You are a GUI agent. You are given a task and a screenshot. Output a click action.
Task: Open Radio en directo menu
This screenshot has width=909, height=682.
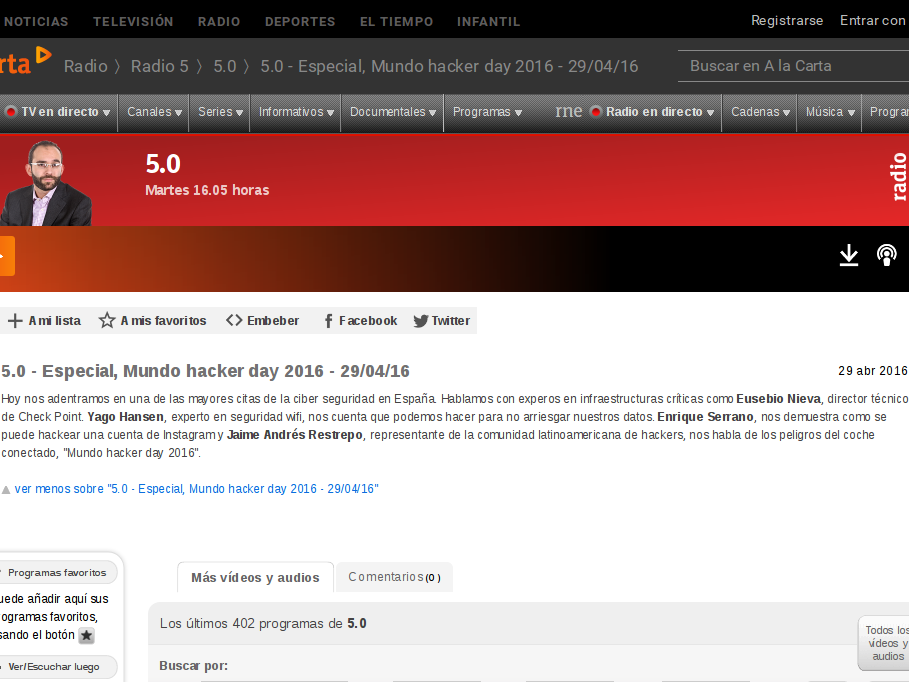[x=652, y=112]
